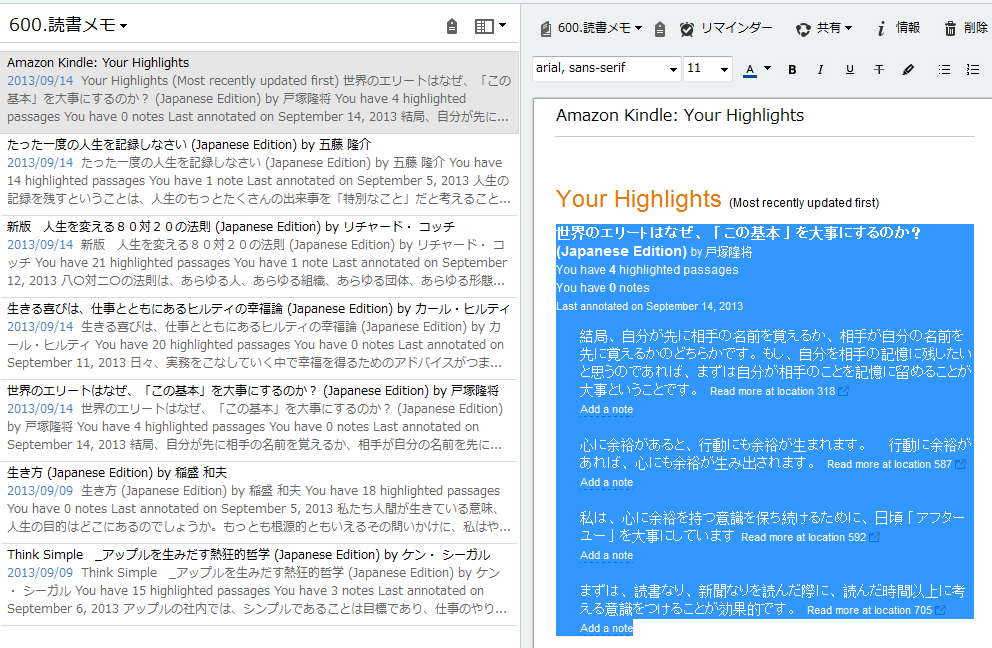Select the Amazon Kindle: Your Highlights note in list

tap(259, 92)
